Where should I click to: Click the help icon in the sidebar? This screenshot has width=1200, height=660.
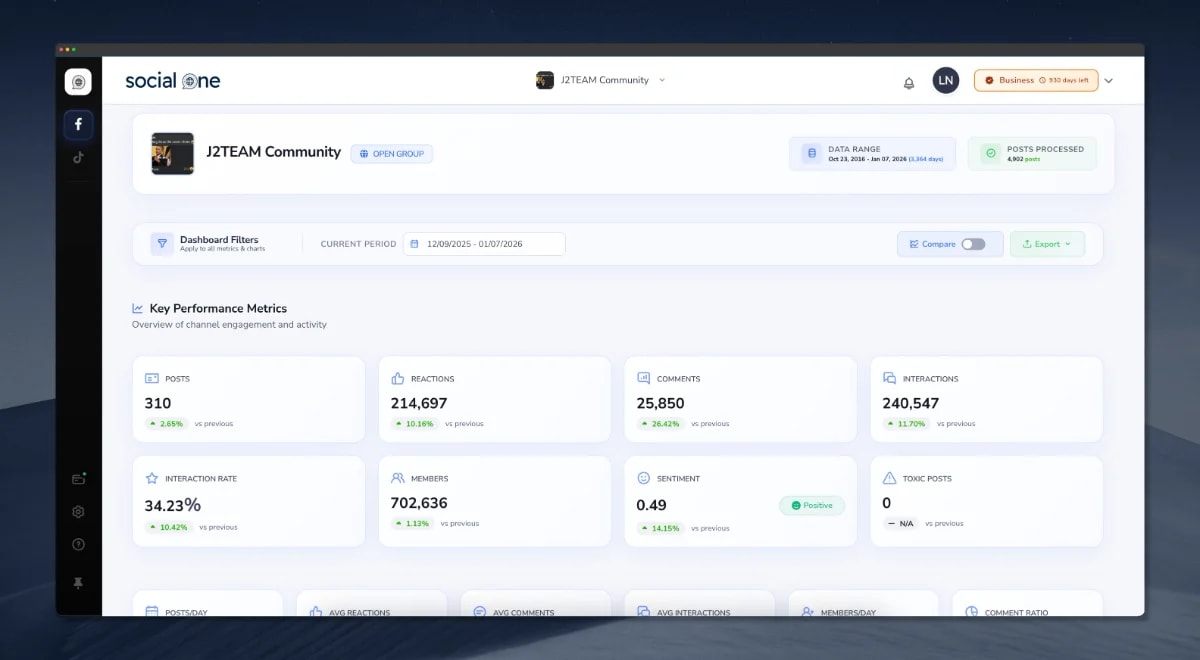point(78,544)
